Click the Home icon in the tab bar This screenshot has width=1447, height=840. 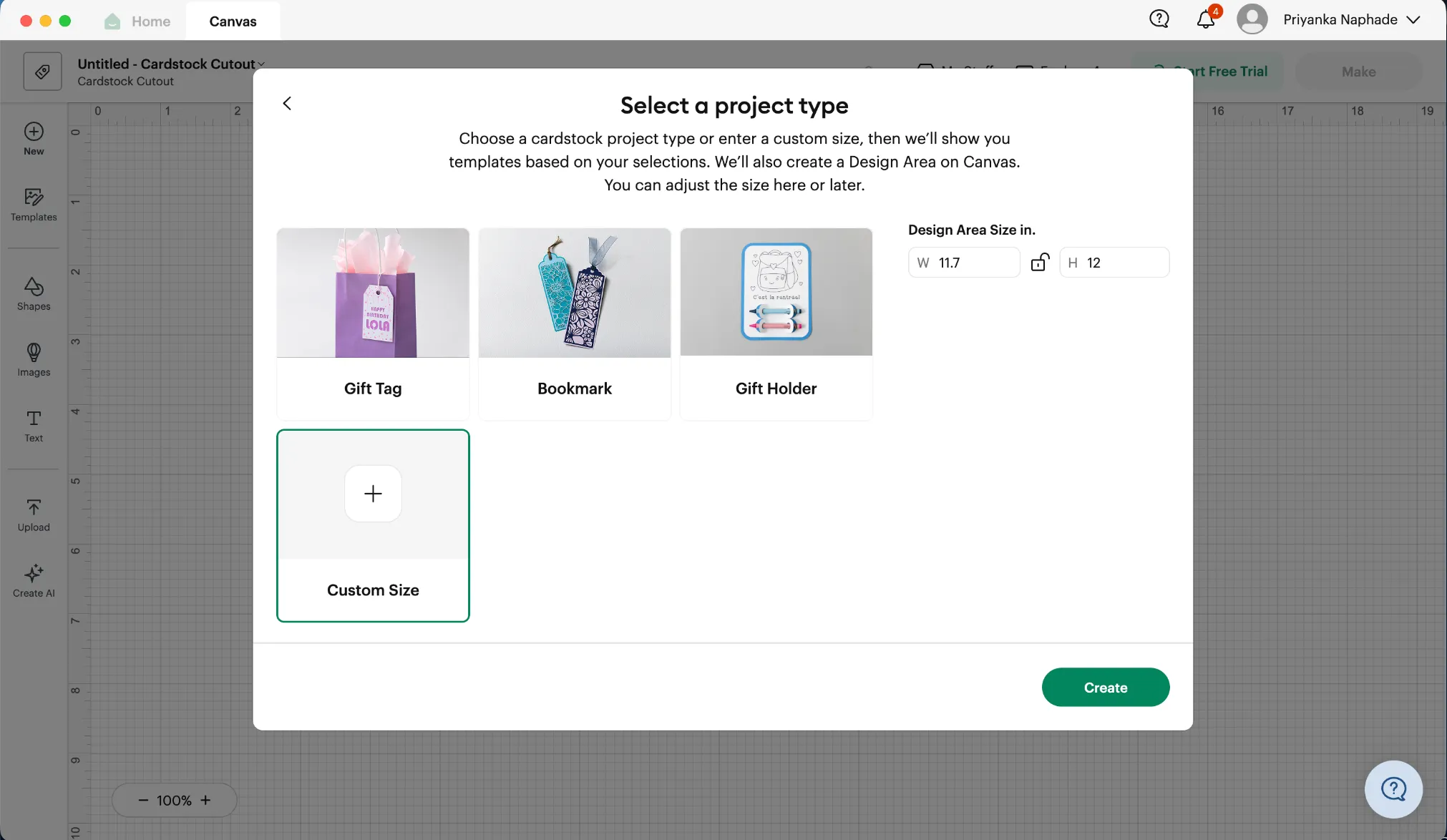pyautogui.click(x=112, y=21)
